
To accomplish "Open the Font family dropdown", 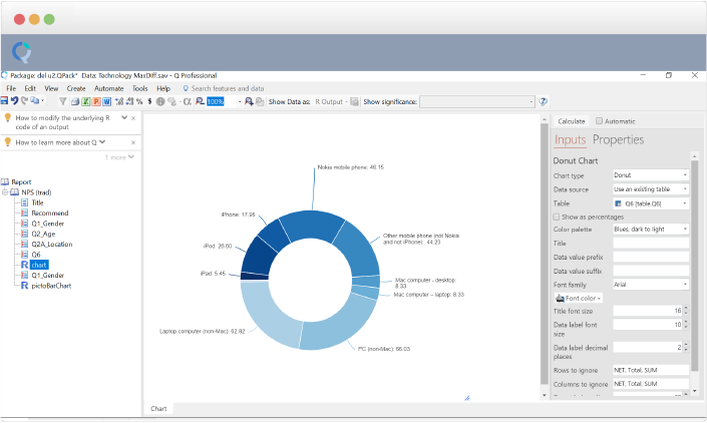I will (651, 285).
